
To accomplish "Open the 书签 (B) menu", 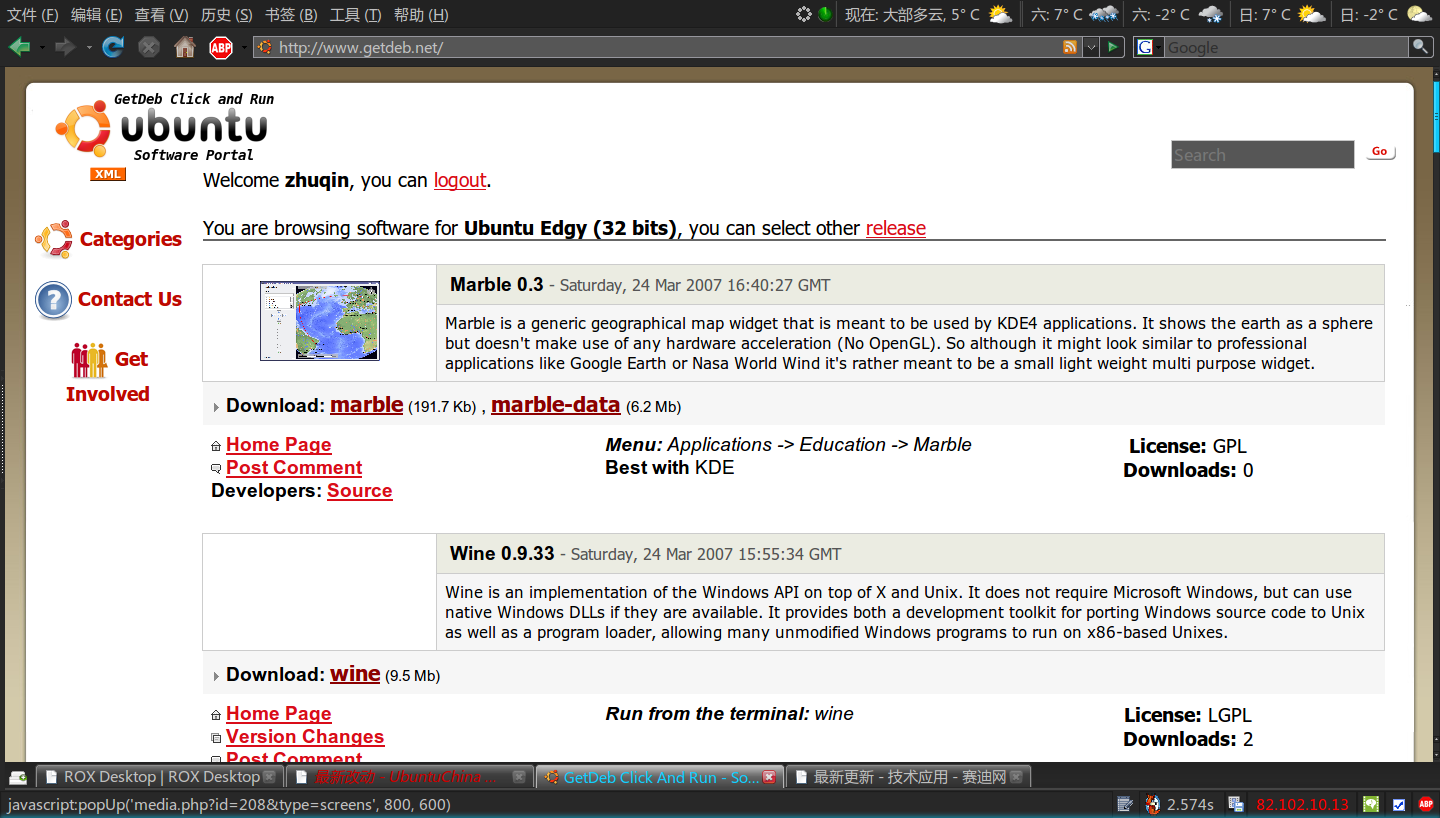I will [x=291, y=14].
